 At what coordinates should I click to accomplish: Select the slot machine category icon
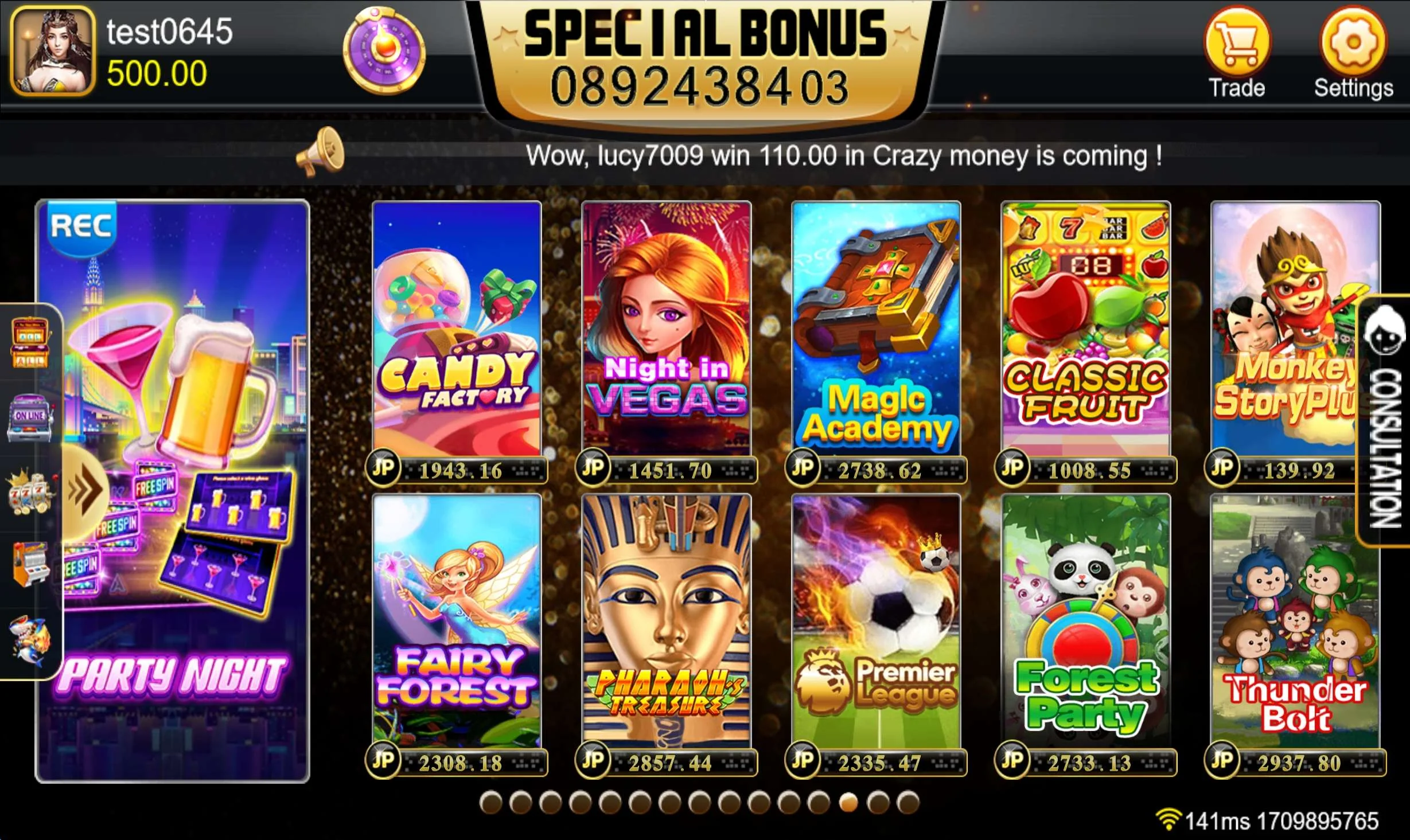tap(30, 343)
